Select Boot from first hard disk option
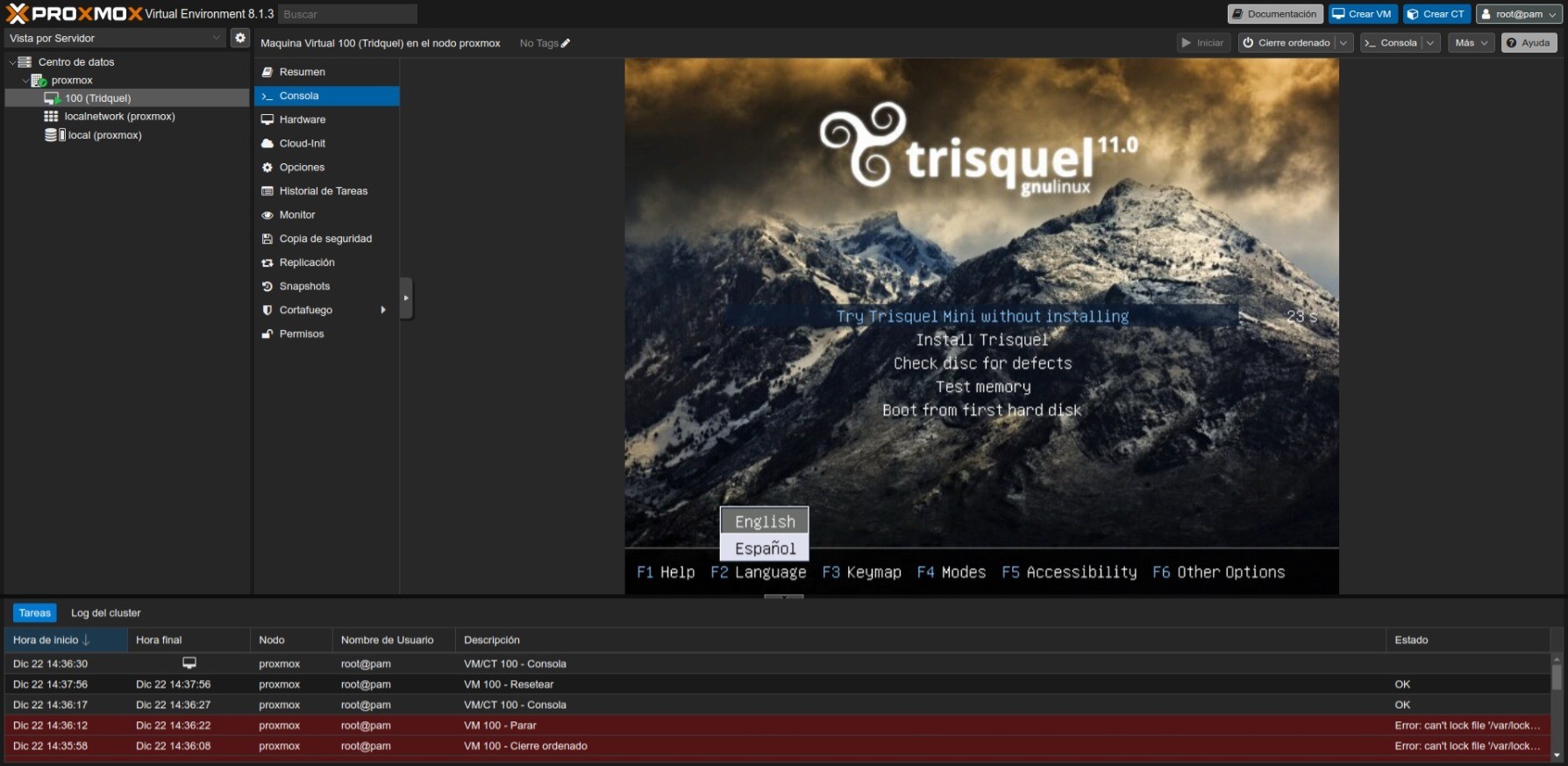The image size is (1568, 766). click(x=982, y=410)
